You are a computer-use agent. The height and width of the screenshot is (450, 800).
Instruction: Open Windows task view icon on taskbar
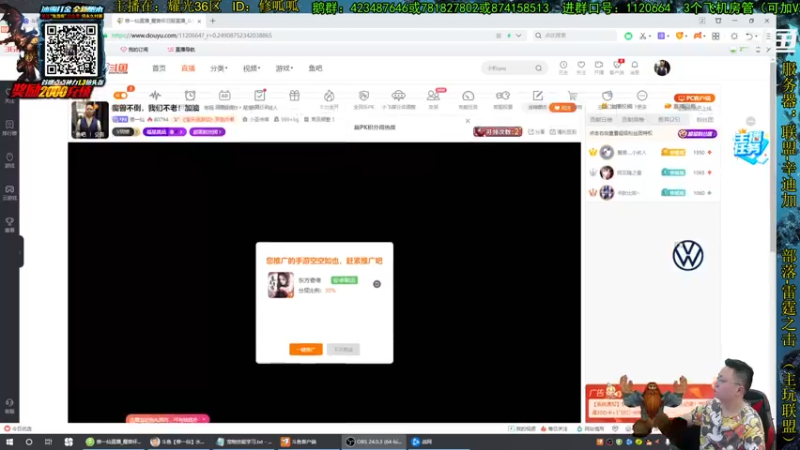tap(48, 442)
